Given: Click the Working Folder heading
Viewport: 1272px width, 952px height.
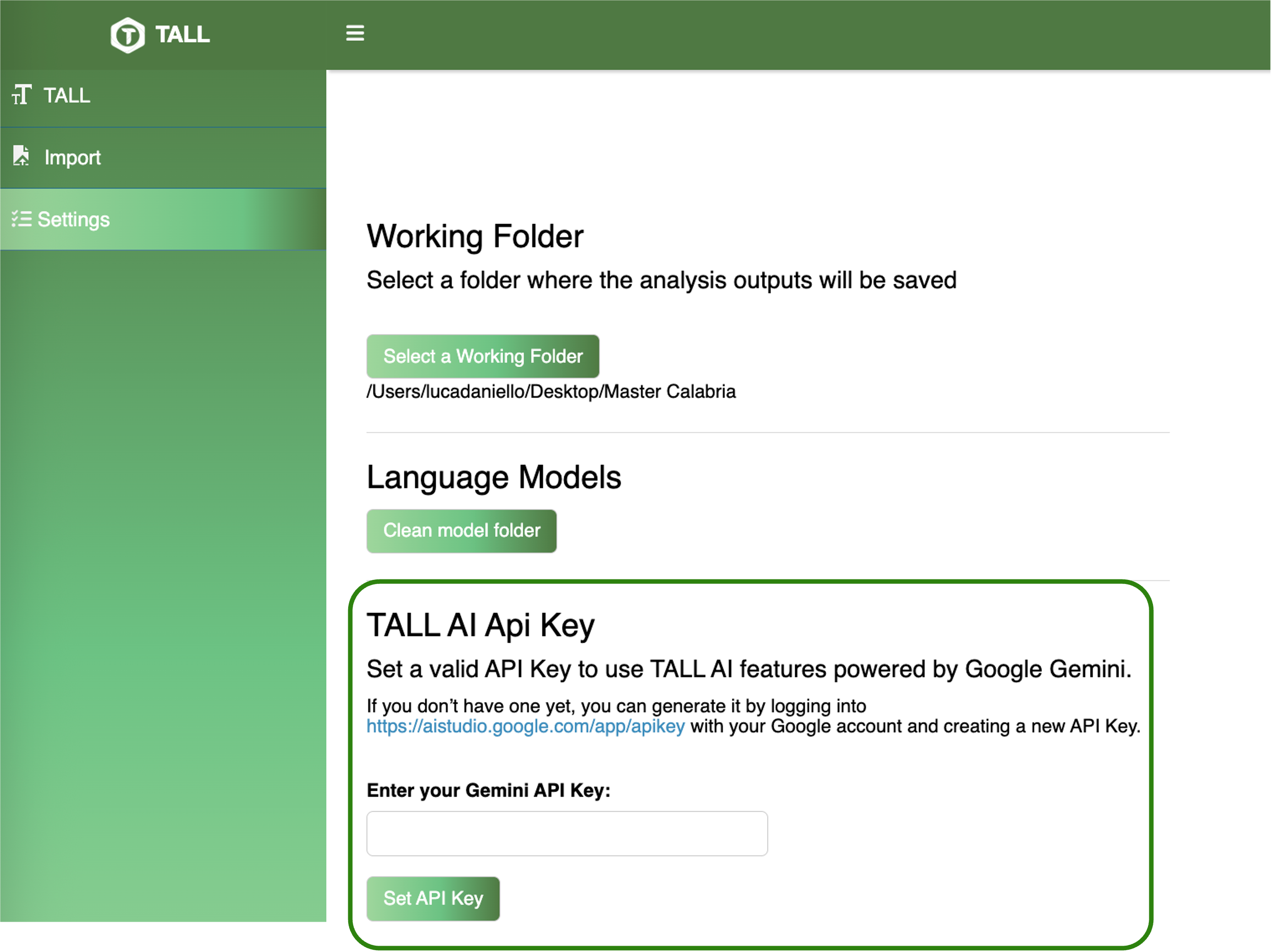Looking at the screenshot, I should click(x=475, y=237).
